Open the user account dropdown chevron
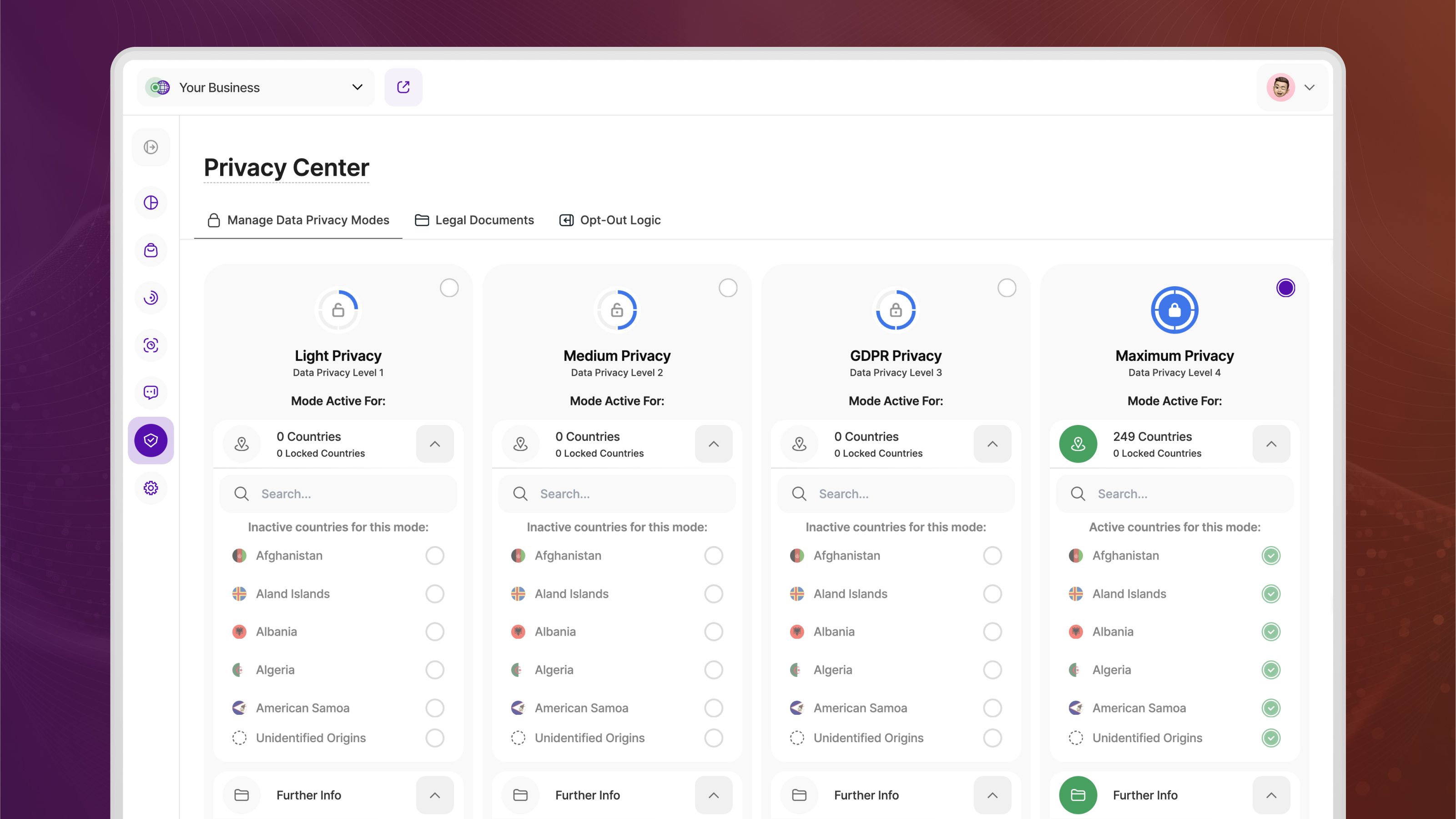The height and width of the screenshot is (819, 1456). click(1309, 87)
